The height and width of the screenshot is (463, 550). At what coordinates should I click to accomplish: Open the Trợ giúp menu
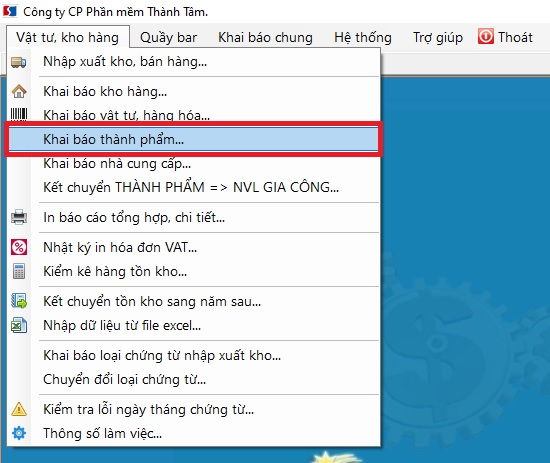click(x=438, y=37)
